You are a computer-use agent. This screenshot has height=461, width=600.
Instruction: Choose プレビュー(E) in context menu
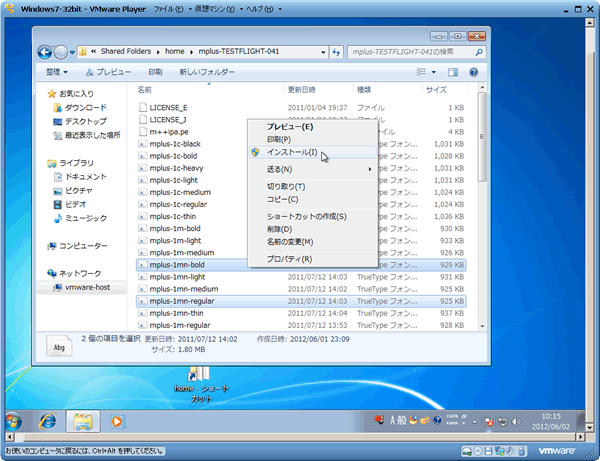(x=312, y=127)
